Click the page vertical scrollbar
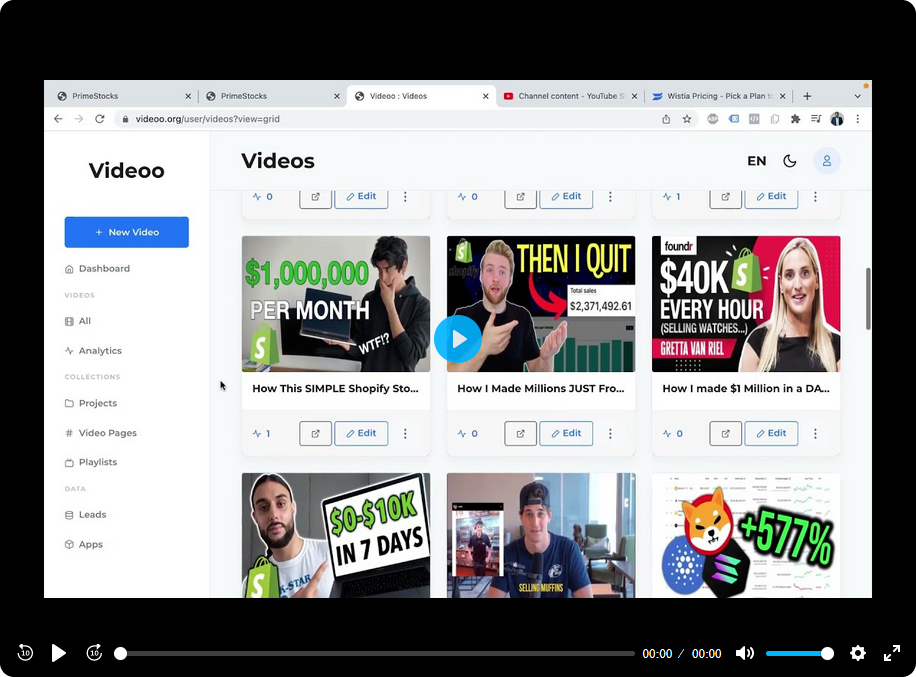Screen dimensions: 916x677 point(868,298)
